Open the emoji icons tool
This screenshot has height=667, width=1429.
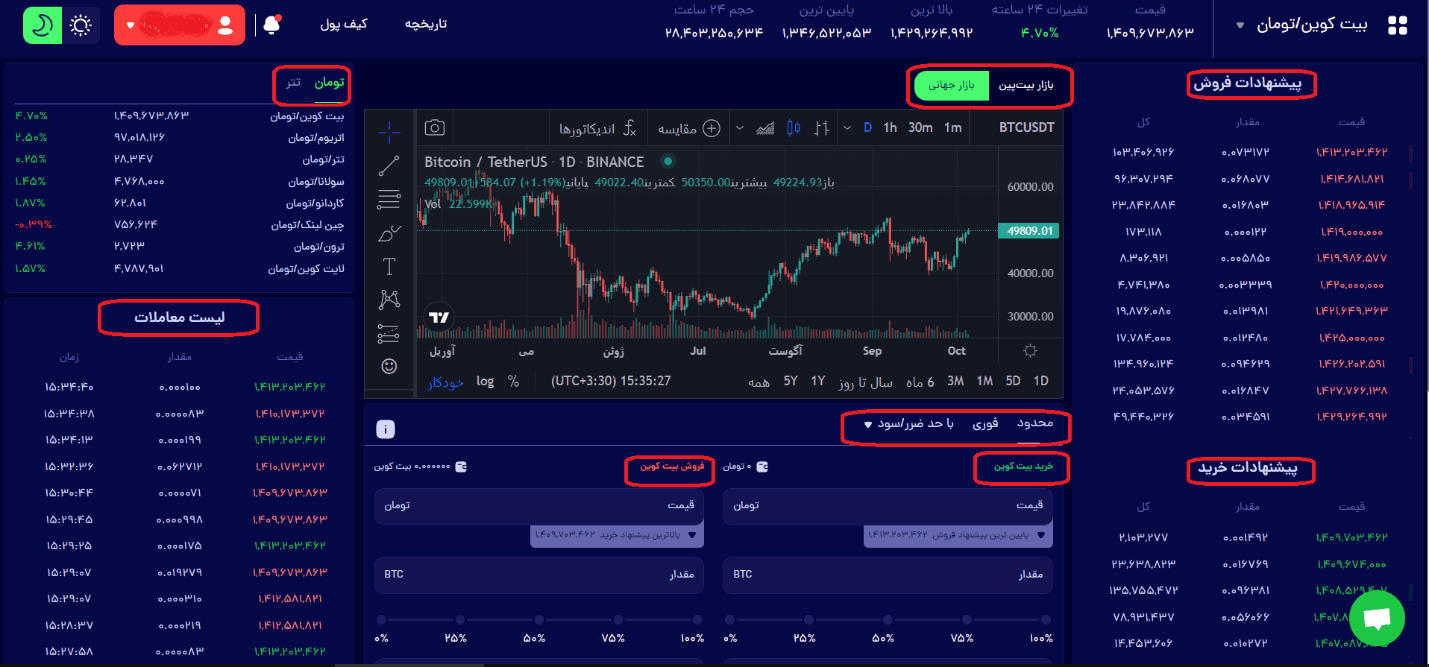click(389, 367)
